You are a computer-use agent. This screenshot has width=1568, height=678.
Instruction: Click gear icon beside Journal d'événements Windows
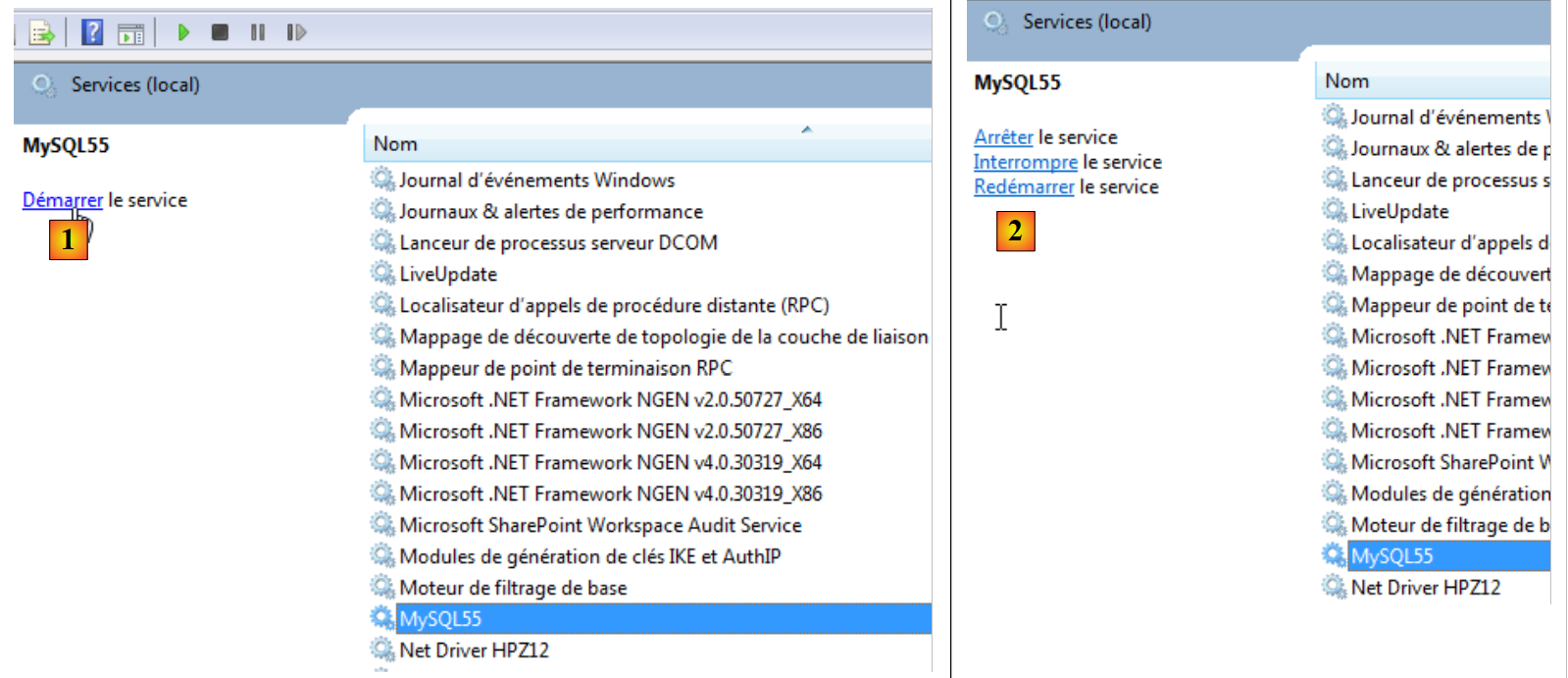[x=381, y=180]
